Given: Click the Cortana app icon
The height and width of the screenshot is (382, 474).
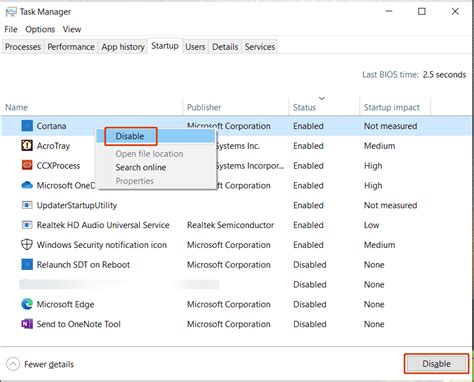Looking at the screenshot, I should click(27, 126).
